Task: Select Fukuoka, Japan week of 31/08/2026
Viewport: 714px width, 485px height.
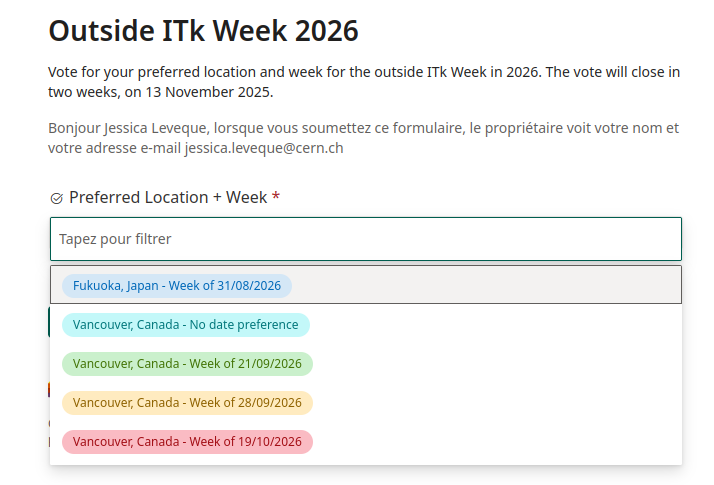Action: point(177,286)
